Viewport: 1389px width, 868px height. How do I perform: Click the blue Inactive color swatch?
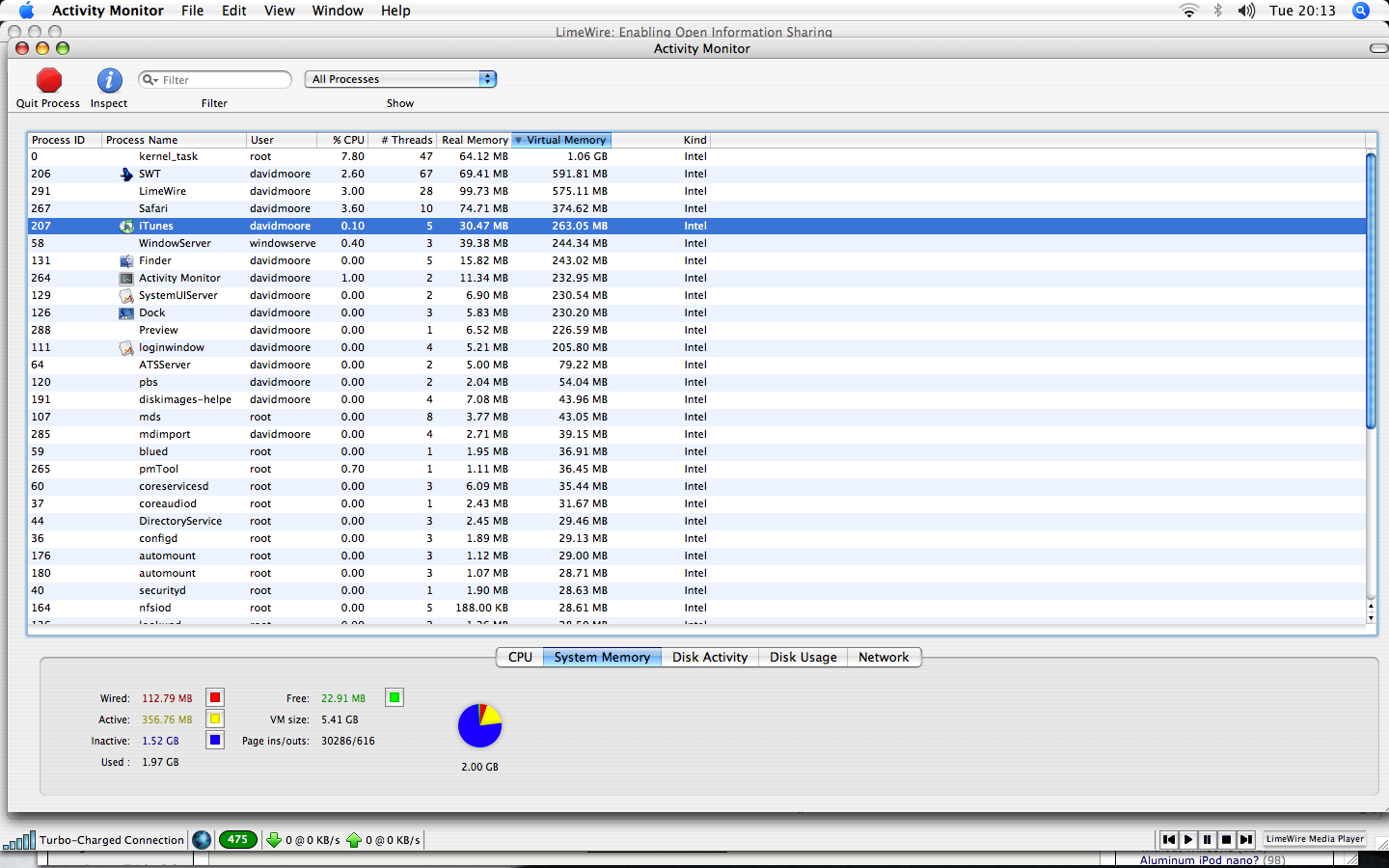coord(215,741)
